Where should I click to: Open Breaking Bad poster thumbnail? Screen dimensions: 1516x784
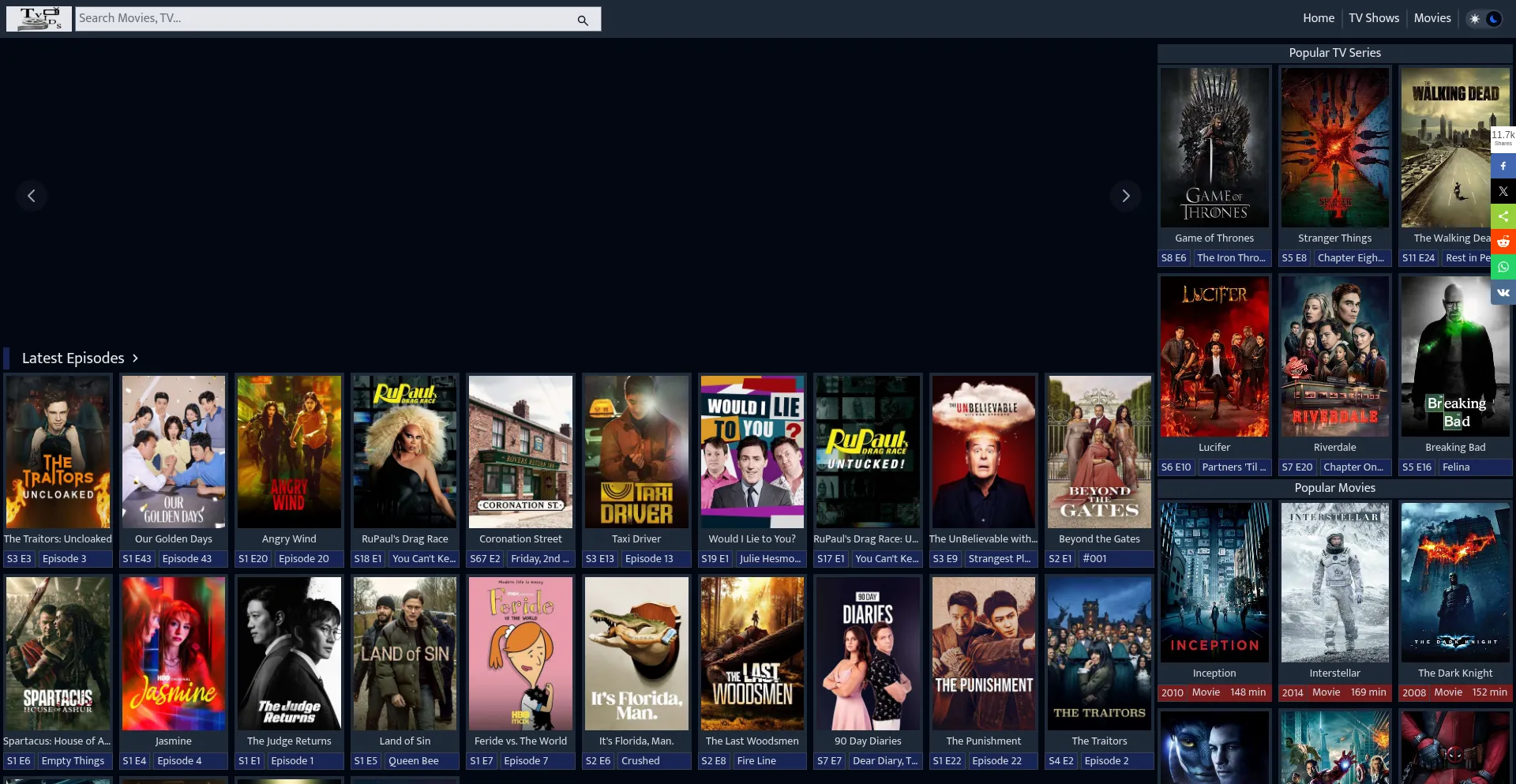click(x=1455, y=357)
